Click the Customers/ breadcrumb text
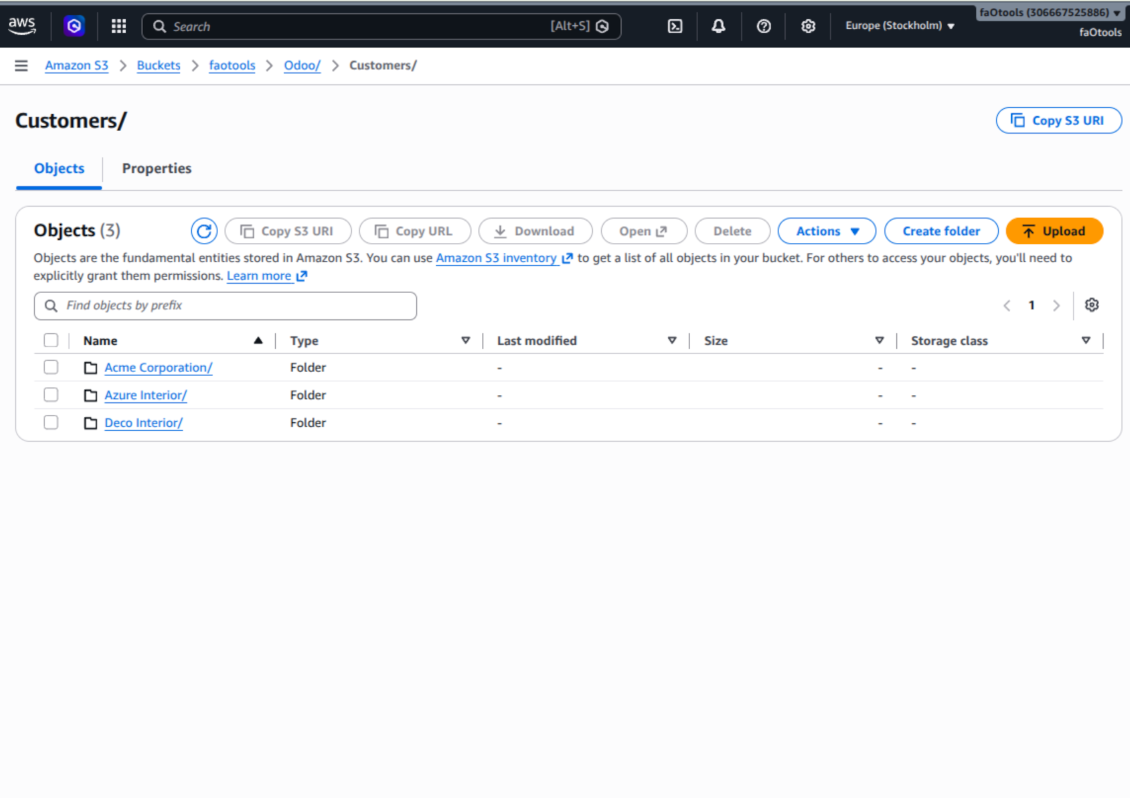The width and height of the screenshot is (1130, 798). pos(383,66)
